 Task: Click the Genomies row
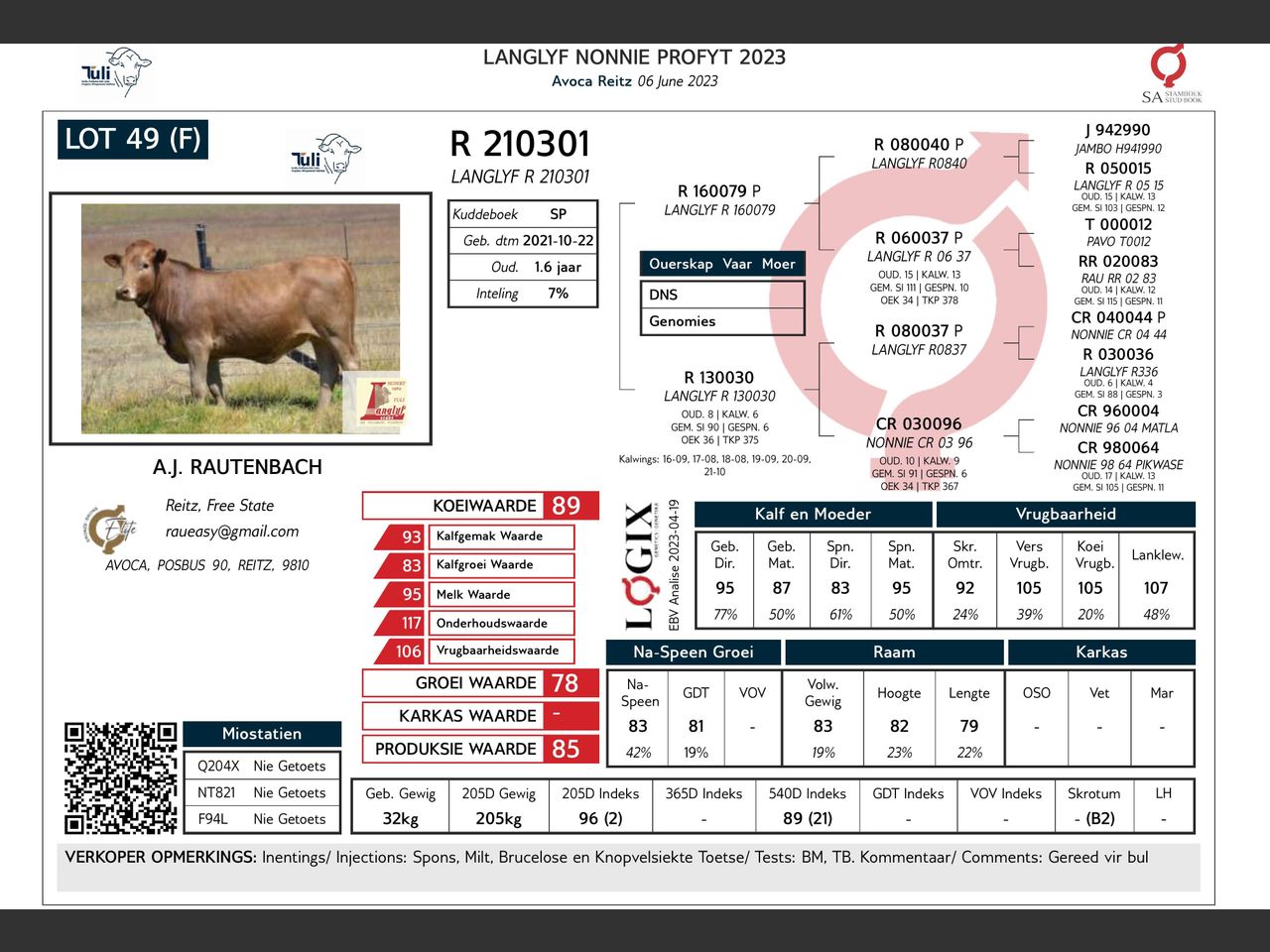click(x=722, y=321)
